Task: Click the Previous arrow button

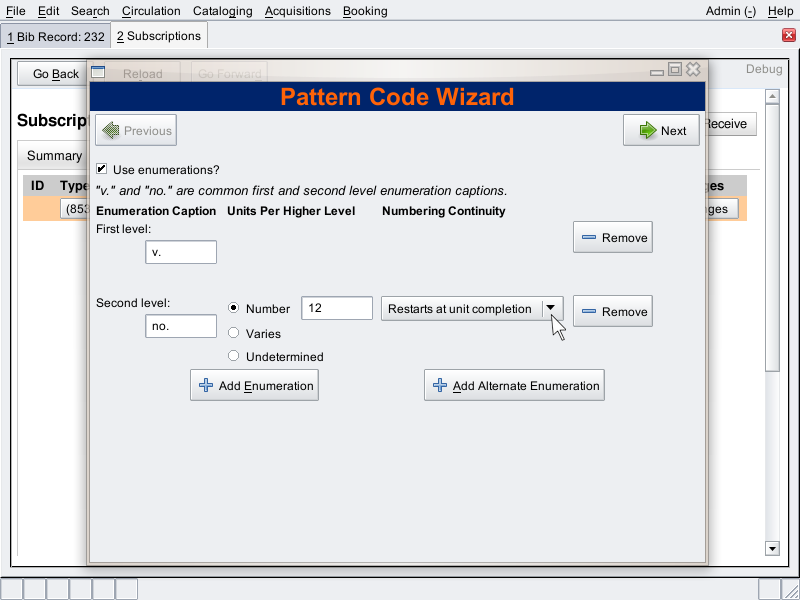Action: coord(136,130)
